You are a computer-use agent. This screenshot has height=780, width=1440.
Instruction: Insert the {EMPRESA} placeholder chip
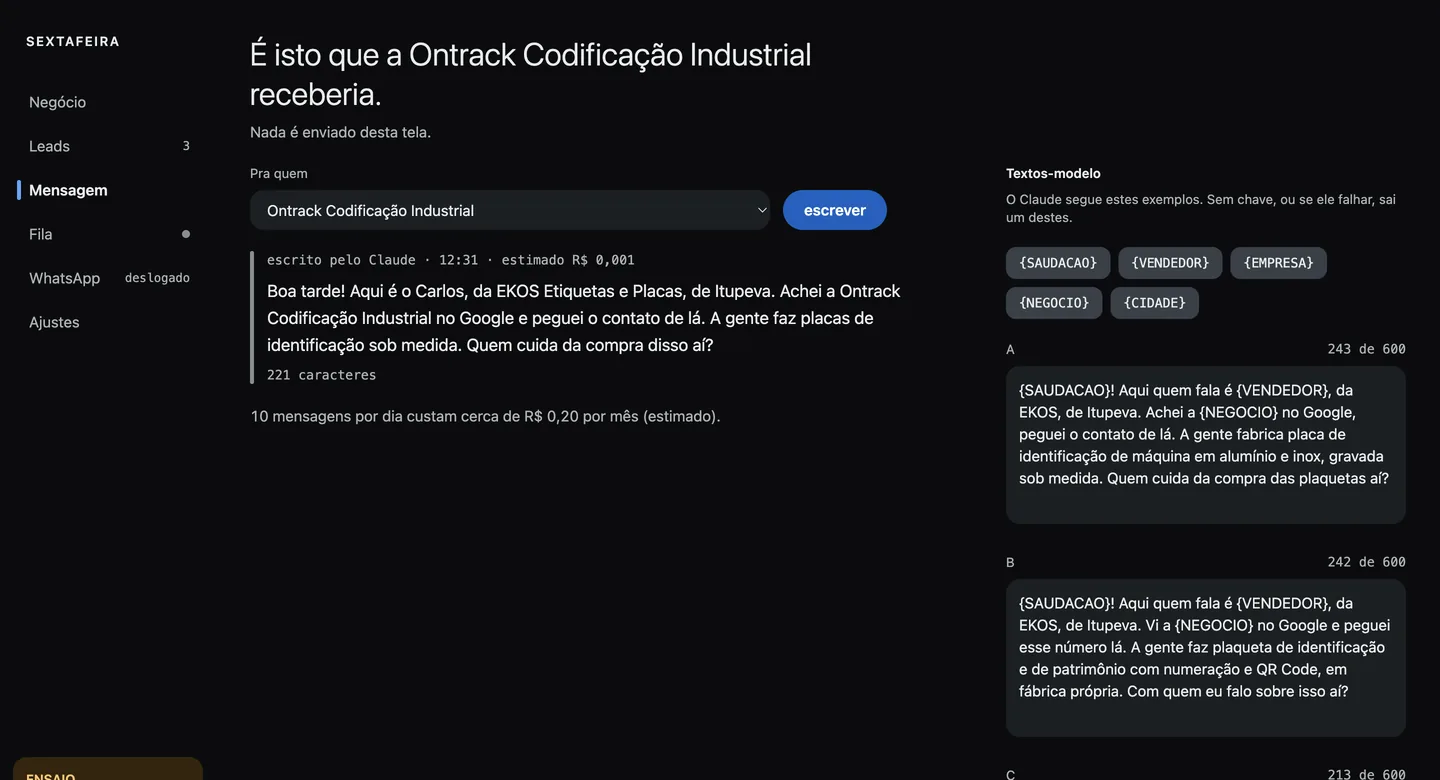1278,263
